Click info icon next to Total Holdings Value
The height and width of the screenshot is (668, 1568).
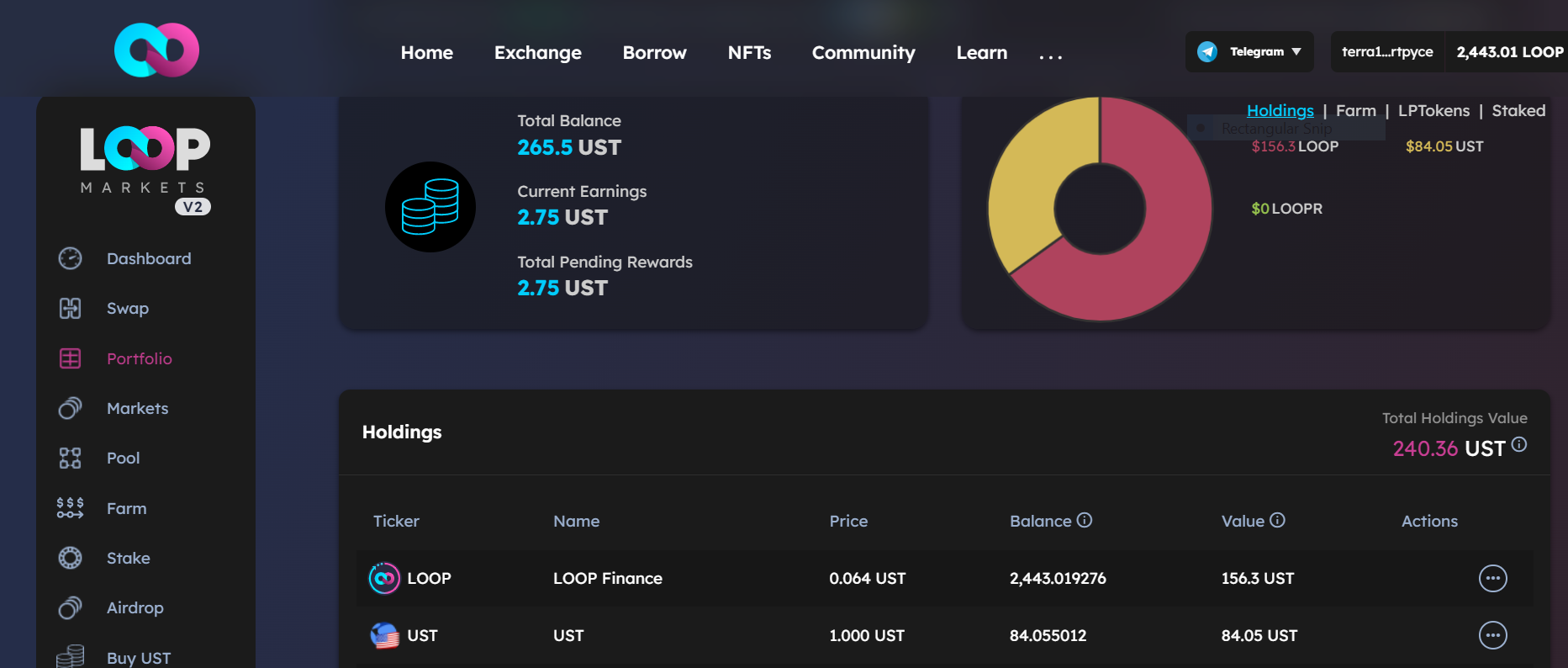[1519, 444]
